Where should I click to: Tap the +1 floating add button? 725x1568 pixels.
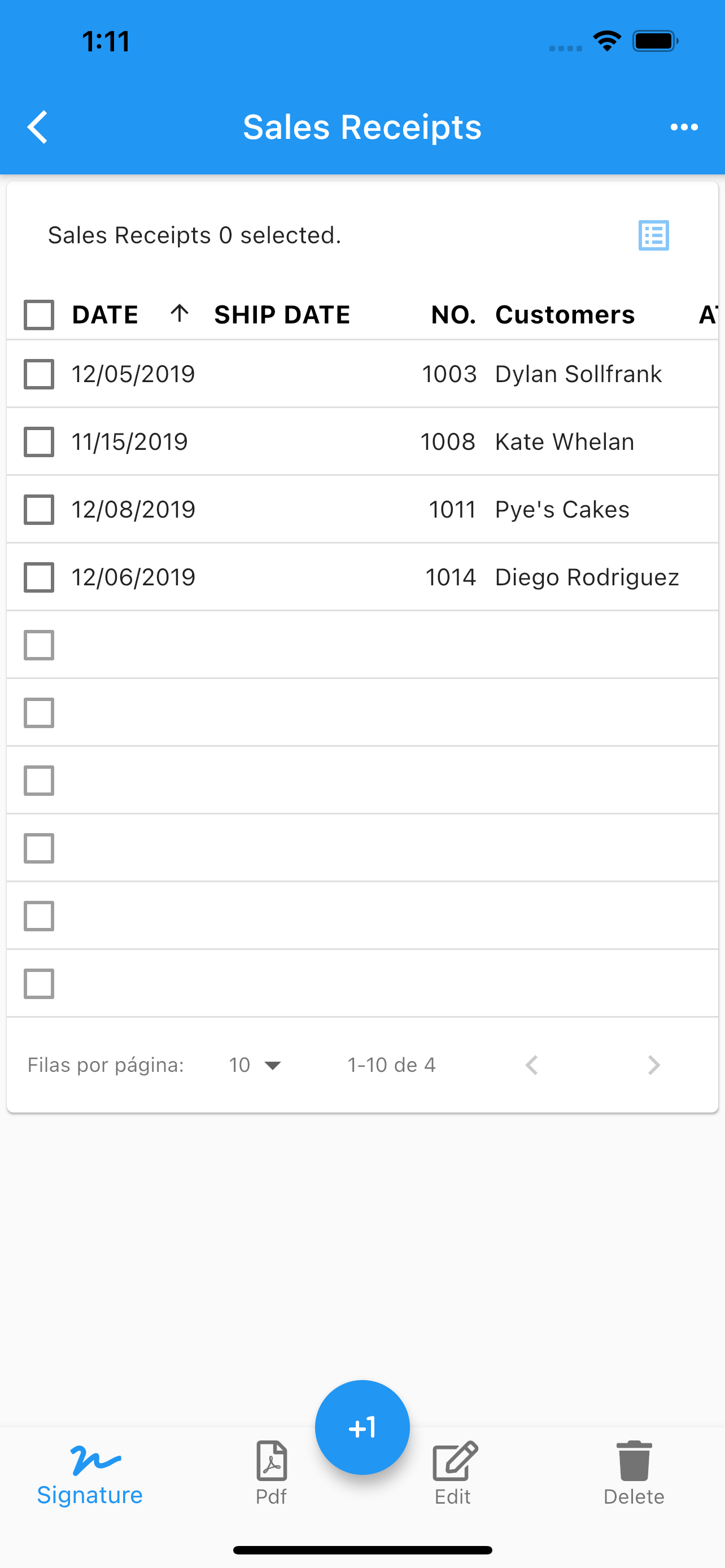coord(362,1427)
